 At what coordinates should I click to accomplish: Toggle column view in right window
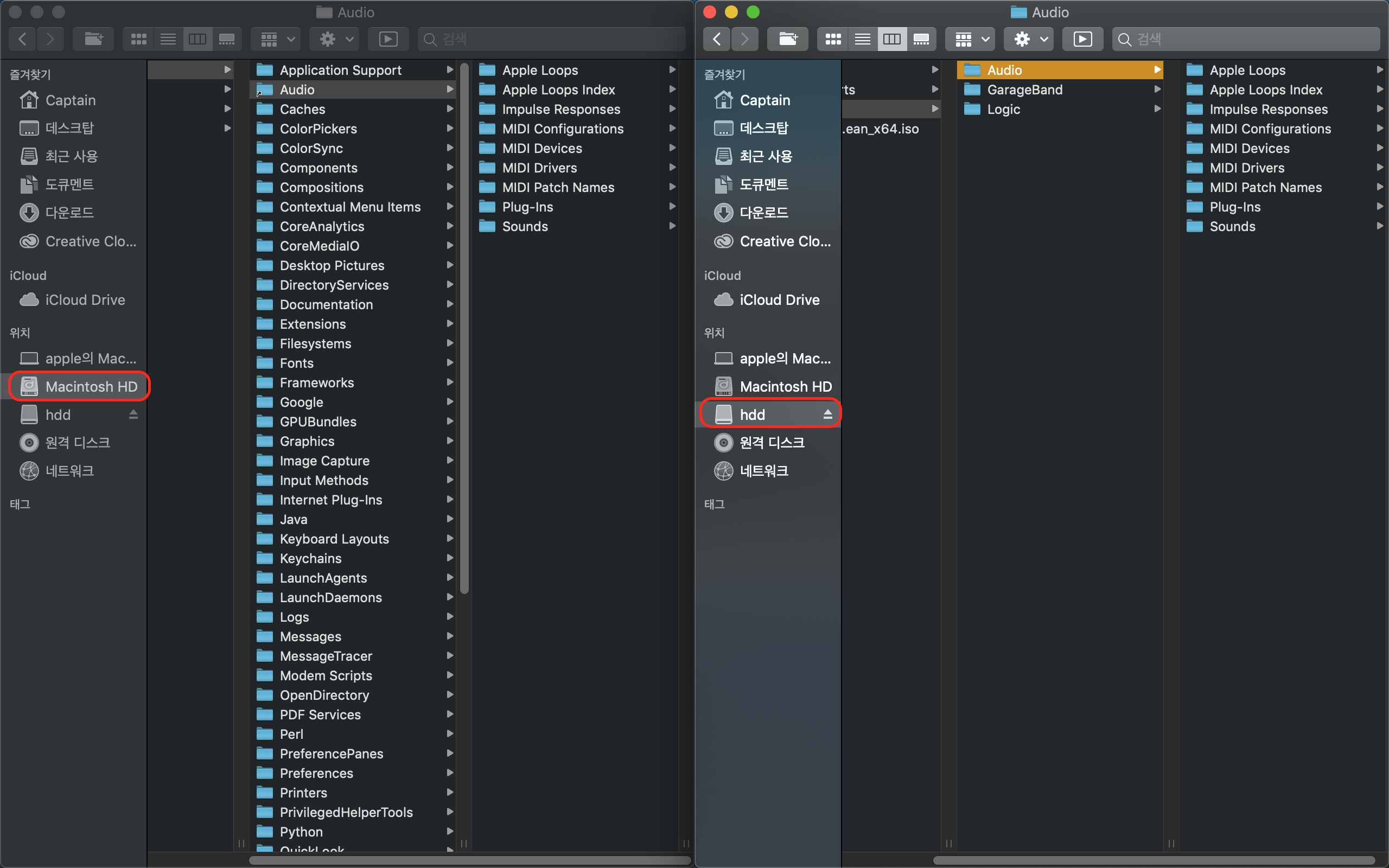pyautogui.click(x=891, y=39)
